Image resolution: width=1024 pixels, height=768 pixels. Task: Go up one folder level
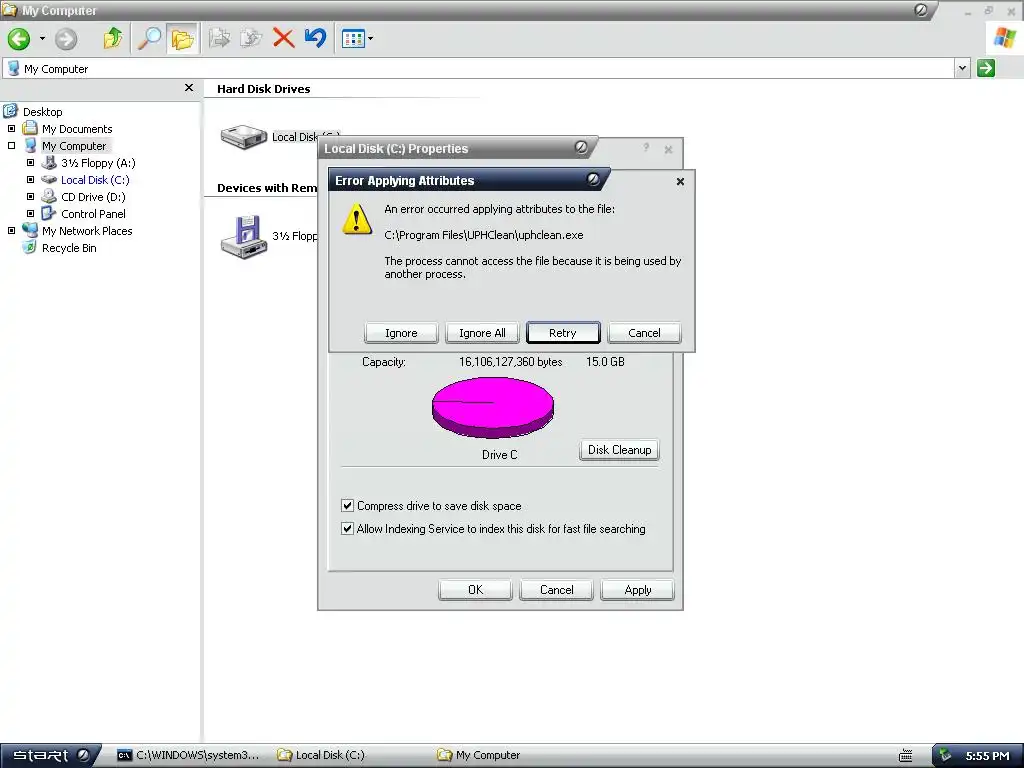tap(113, 38)
